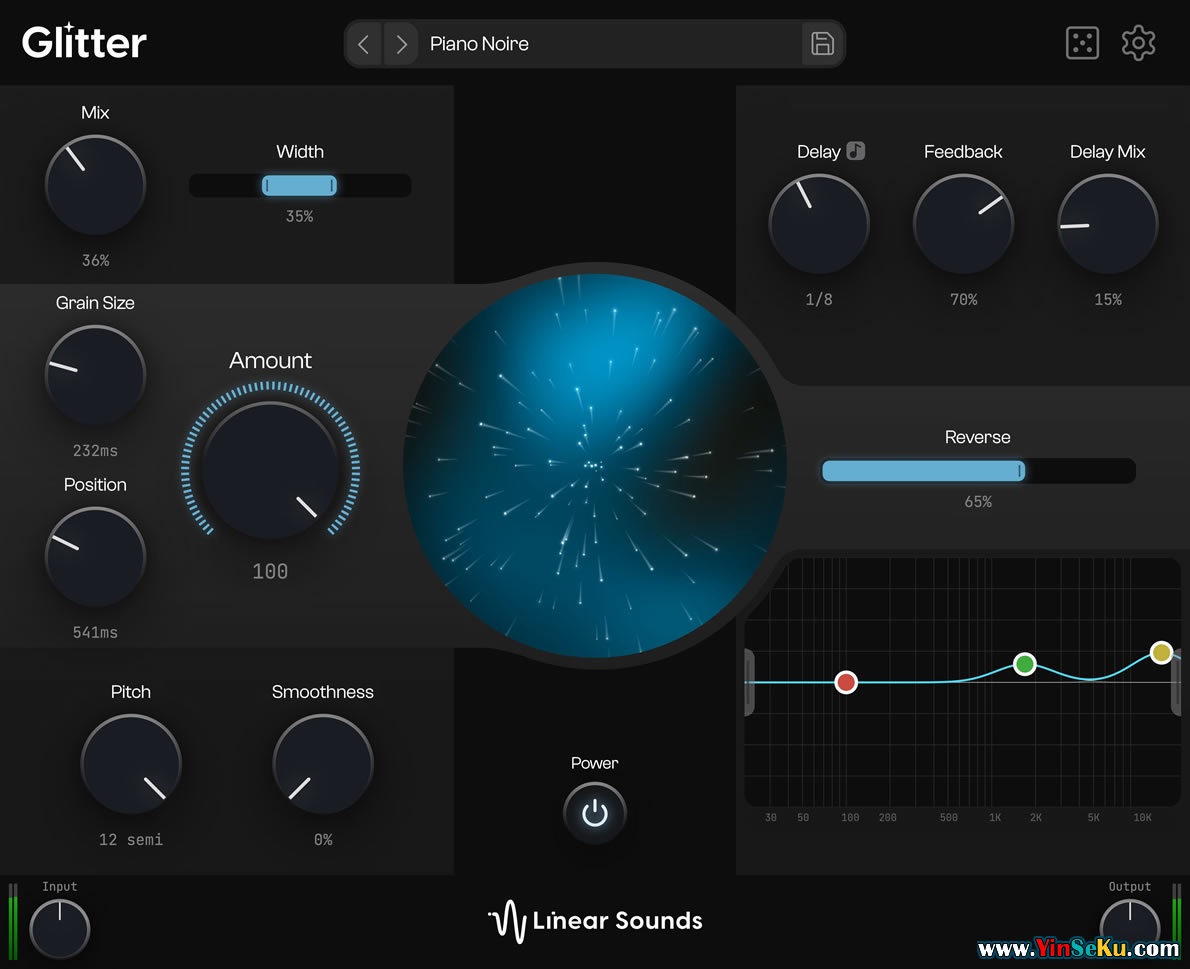1190x969 pixels.
Task: Click the Pitch knob
Action: pos(130,765)
